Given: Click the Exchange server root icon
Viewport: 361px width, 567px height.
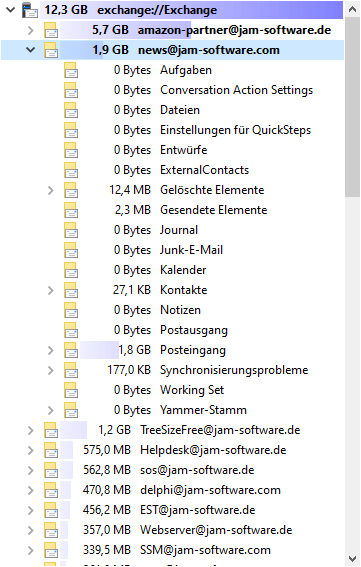Looking at the screenshot, I should point(30,10).
